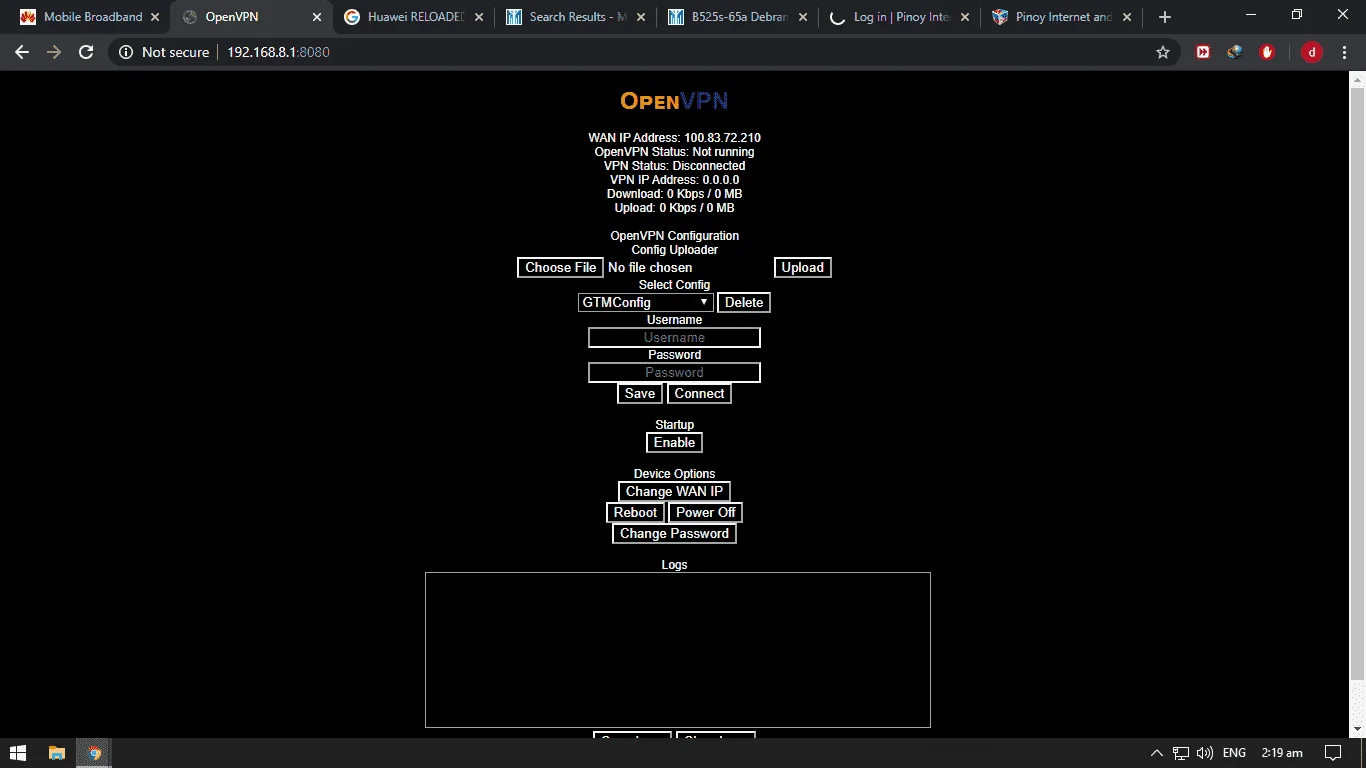The height and width of the screenshot is (768, 1366).
Task: Open the network status tray icon
Action: [x=1181, y=753]
